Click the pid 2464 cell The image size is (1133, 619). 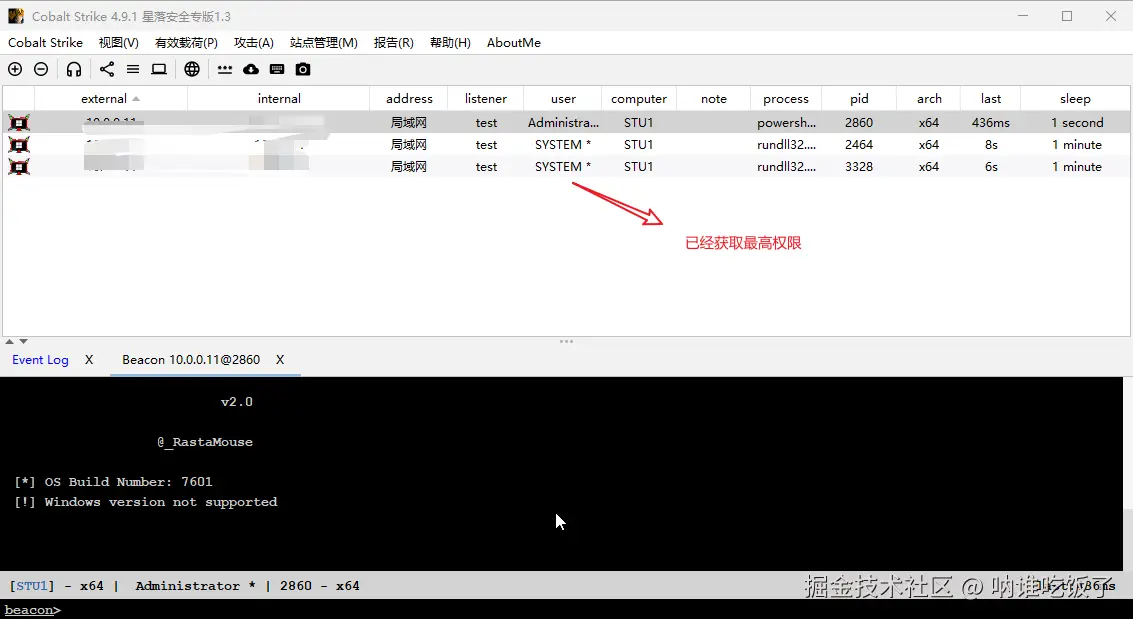click(859, 144)
